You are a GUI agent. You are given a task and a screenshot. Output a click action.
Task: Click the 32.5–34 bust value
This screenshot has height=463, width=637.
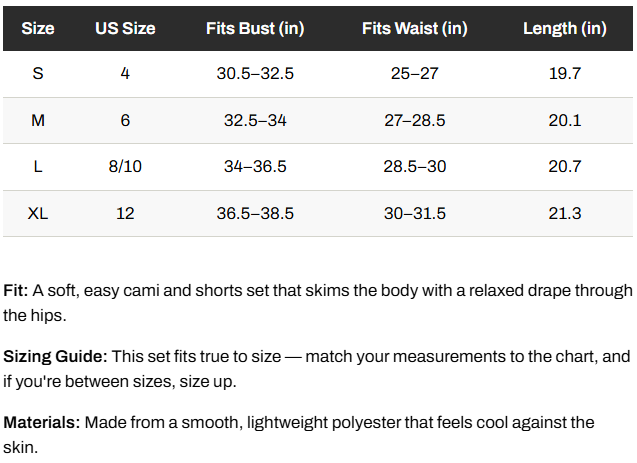click(255, 120)
